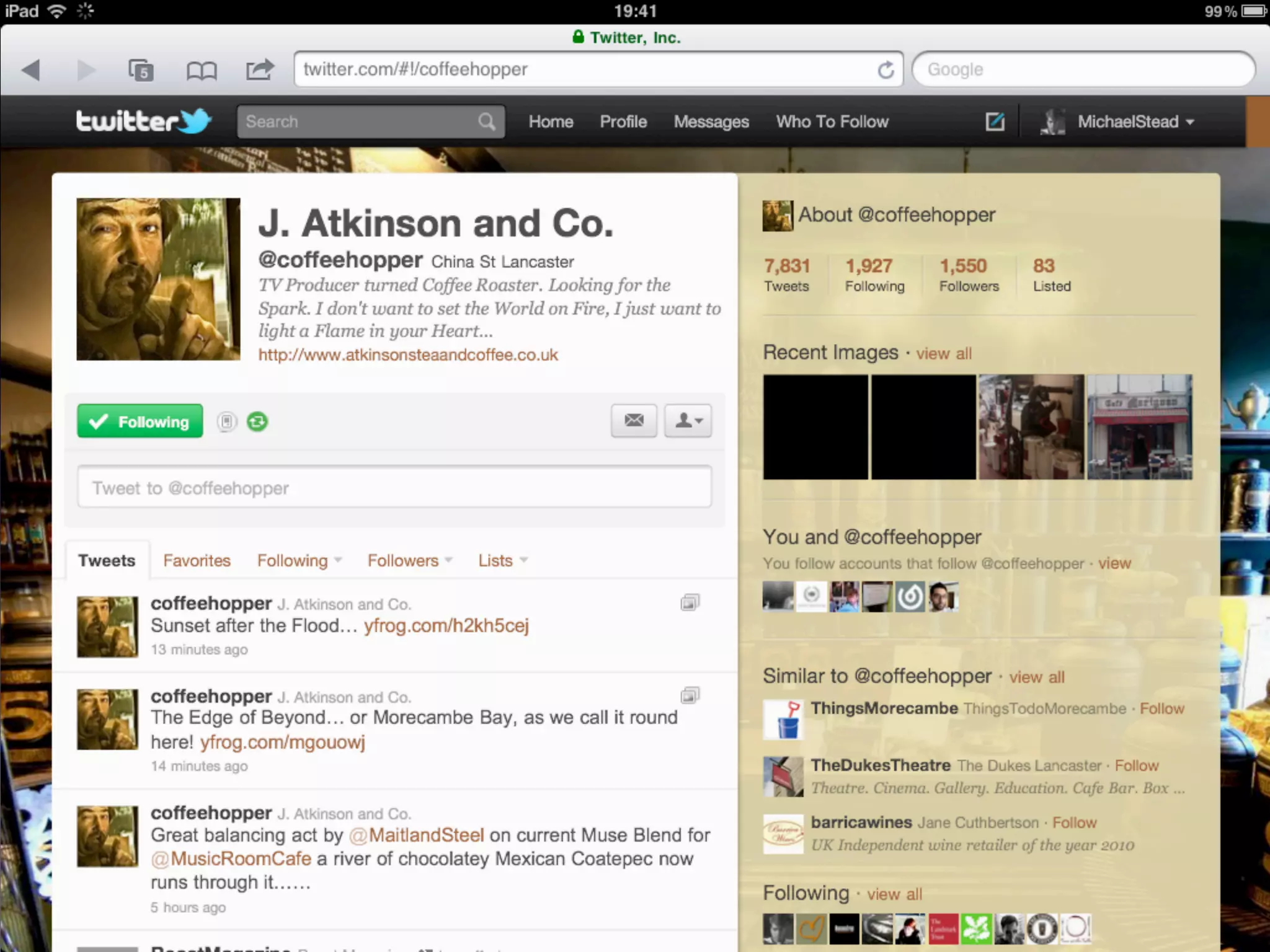Toggle mobile notifications phone icon
This screenshot has height=952, width=1270.
tap(227, 422)
